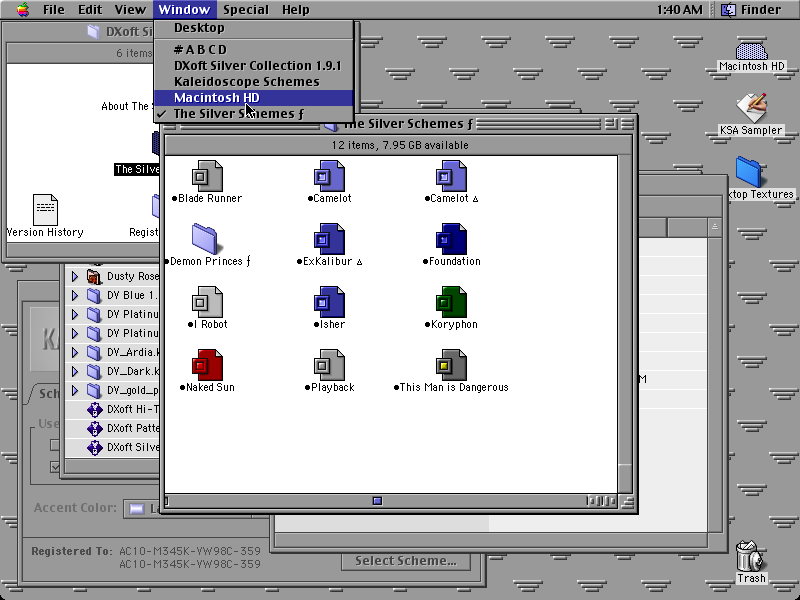Open the Special menu

(245, 10)
